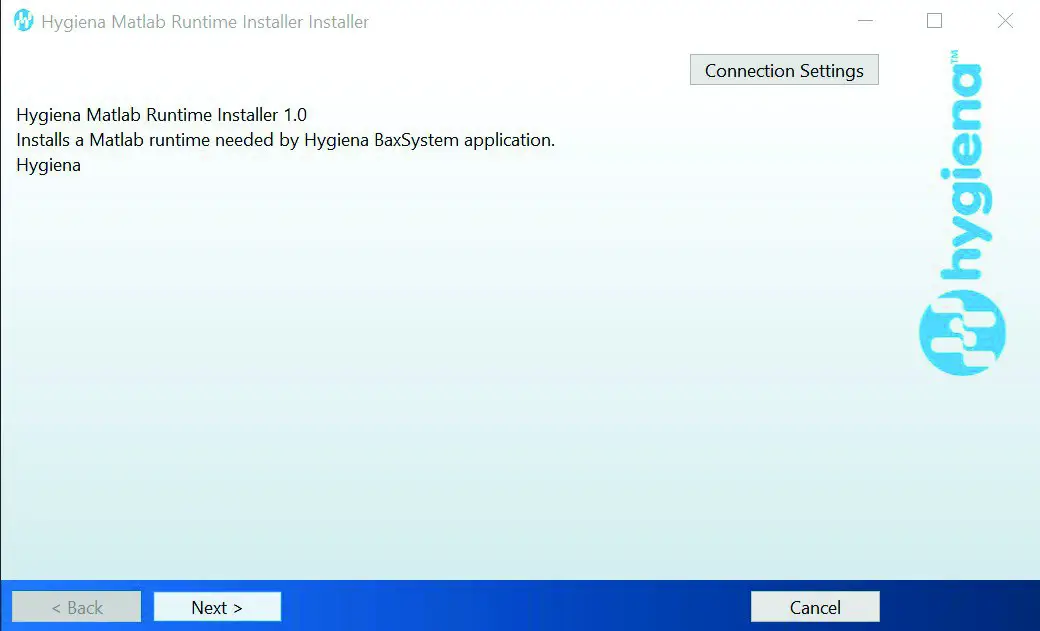Proceed with the Next > button
This screenshot has height=631, width=1040.
coord(217,606)
